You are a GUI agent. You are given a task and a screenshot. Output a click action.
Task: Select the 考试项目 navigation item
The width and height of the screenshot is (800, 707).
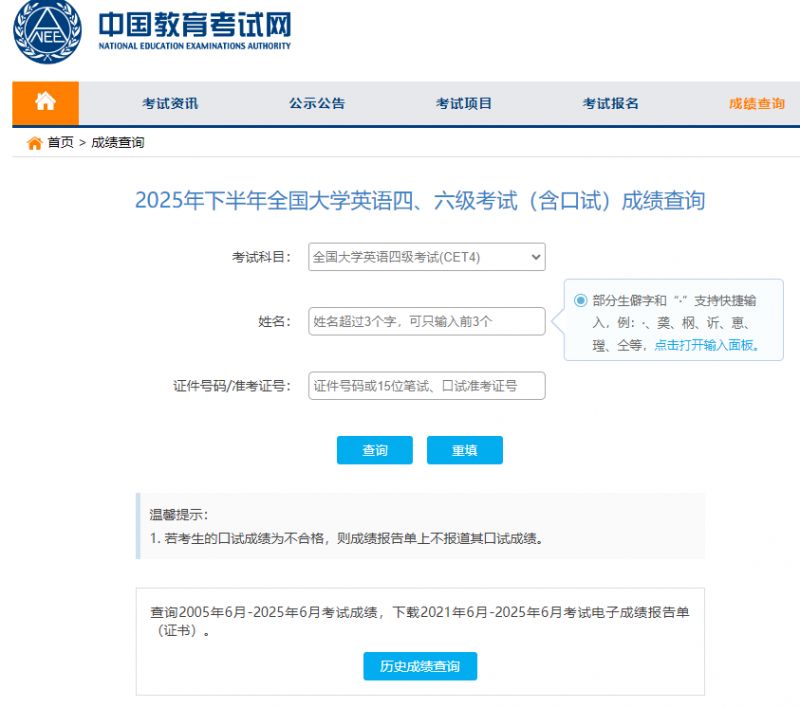[463, 103]
